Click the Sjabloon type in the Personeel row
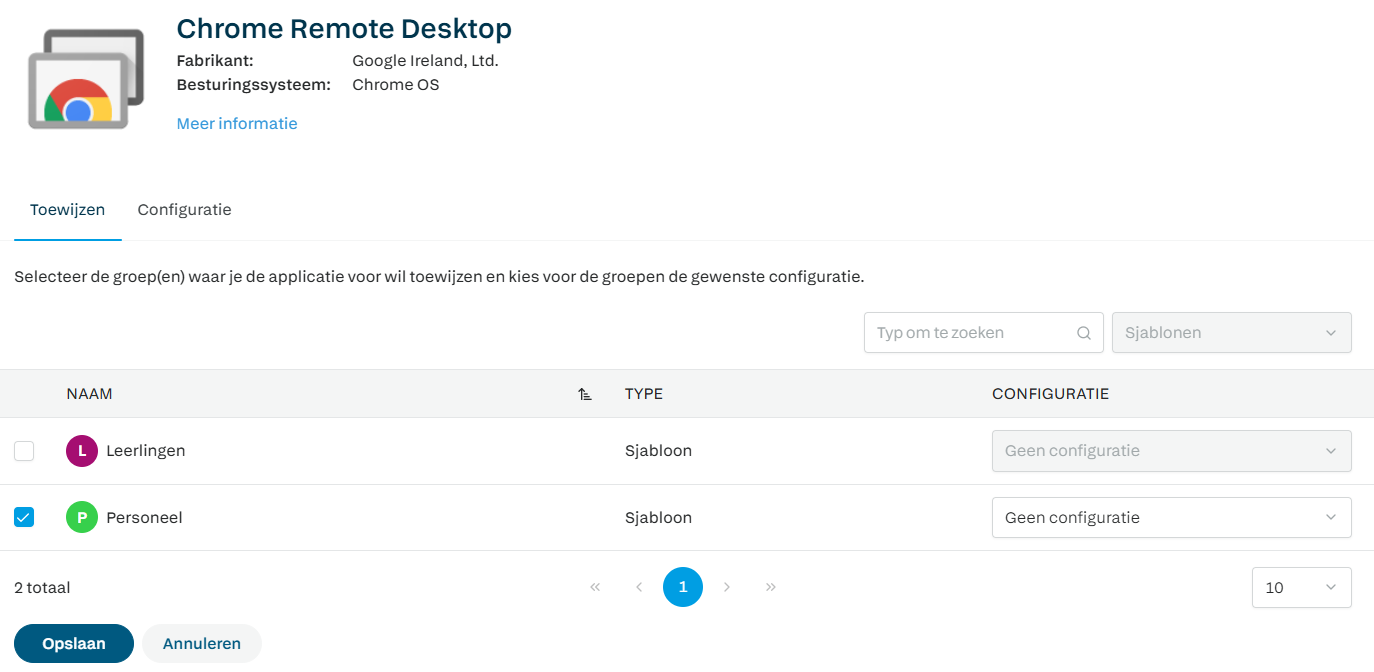Screen dimensions: 1374x672 pos(659,518)
